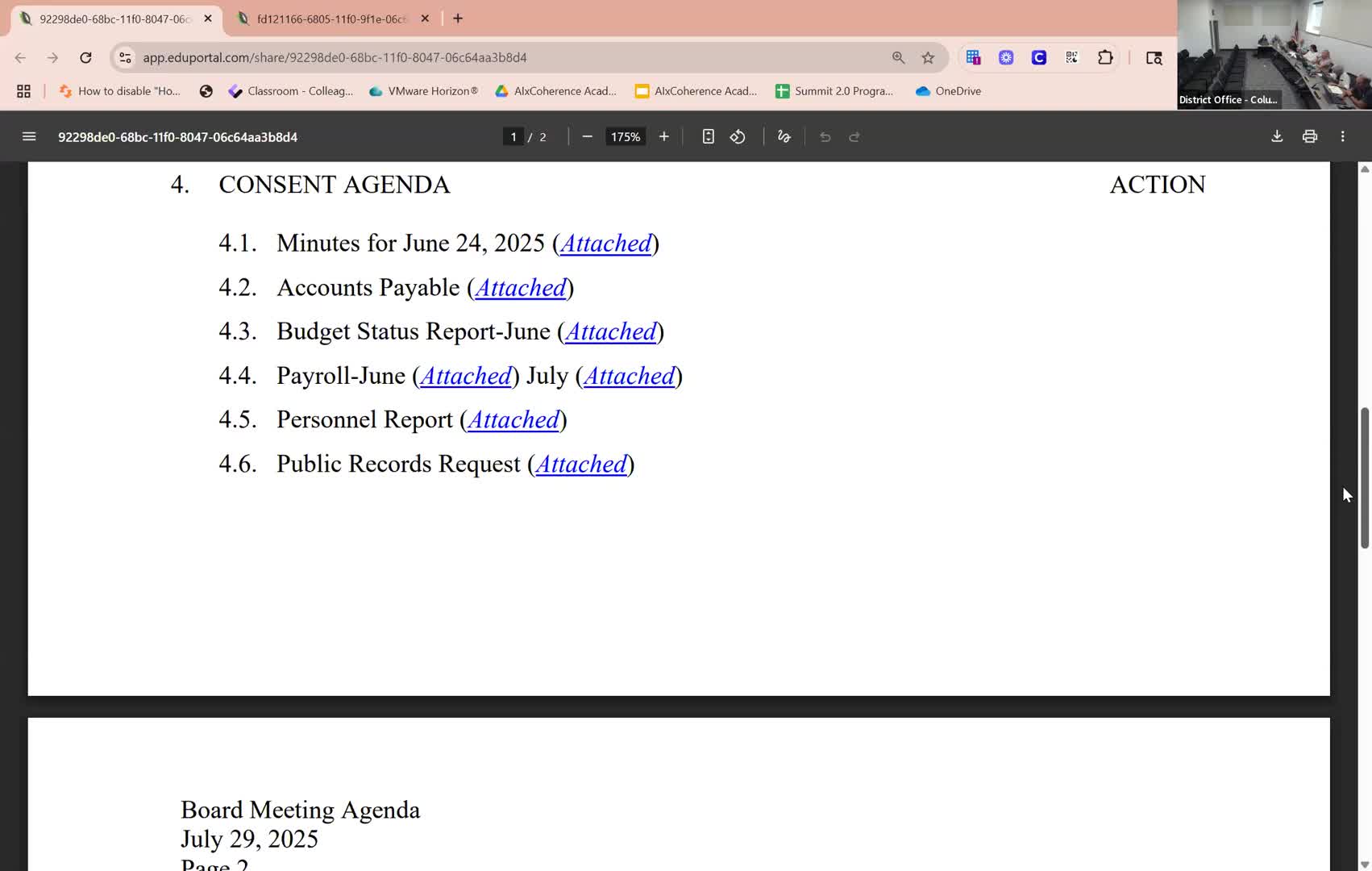Click the scrollbar up arrow
The image size is (1372, 871).
pos(1365,169)
